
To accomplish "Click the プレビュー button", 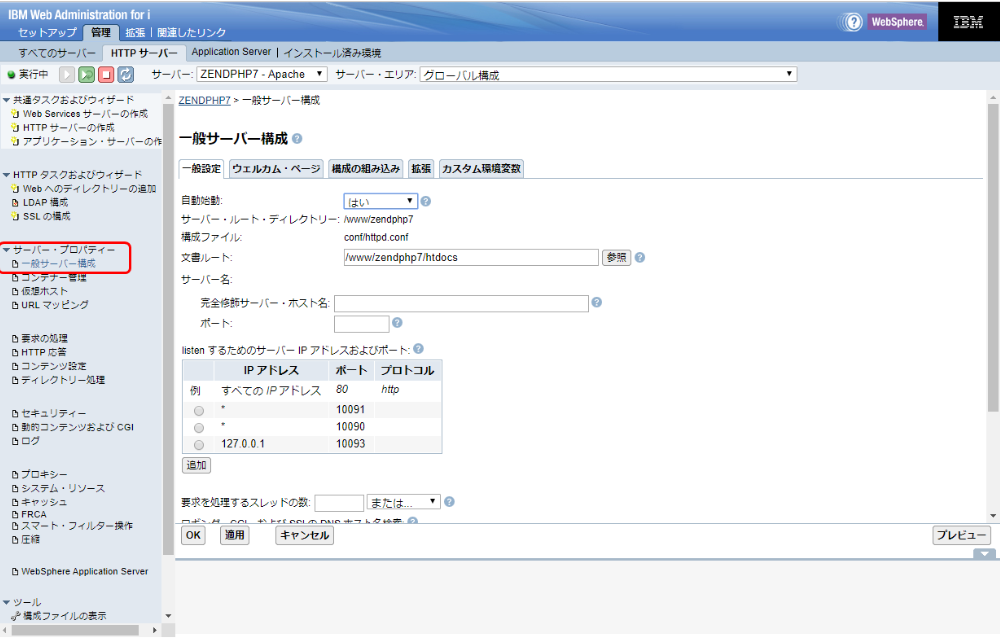I will click(961, 535).
